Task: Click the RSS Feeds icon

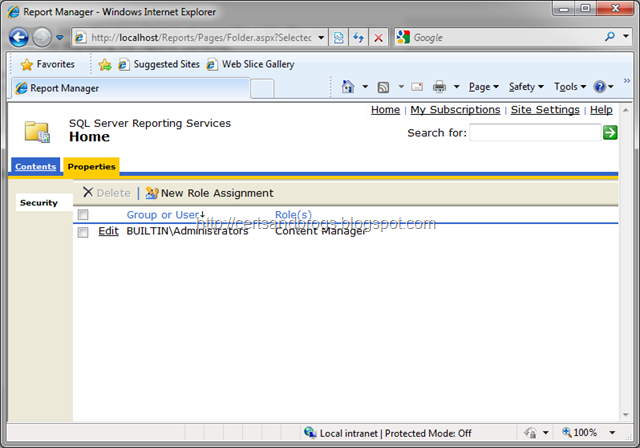Action: (383, 87)
